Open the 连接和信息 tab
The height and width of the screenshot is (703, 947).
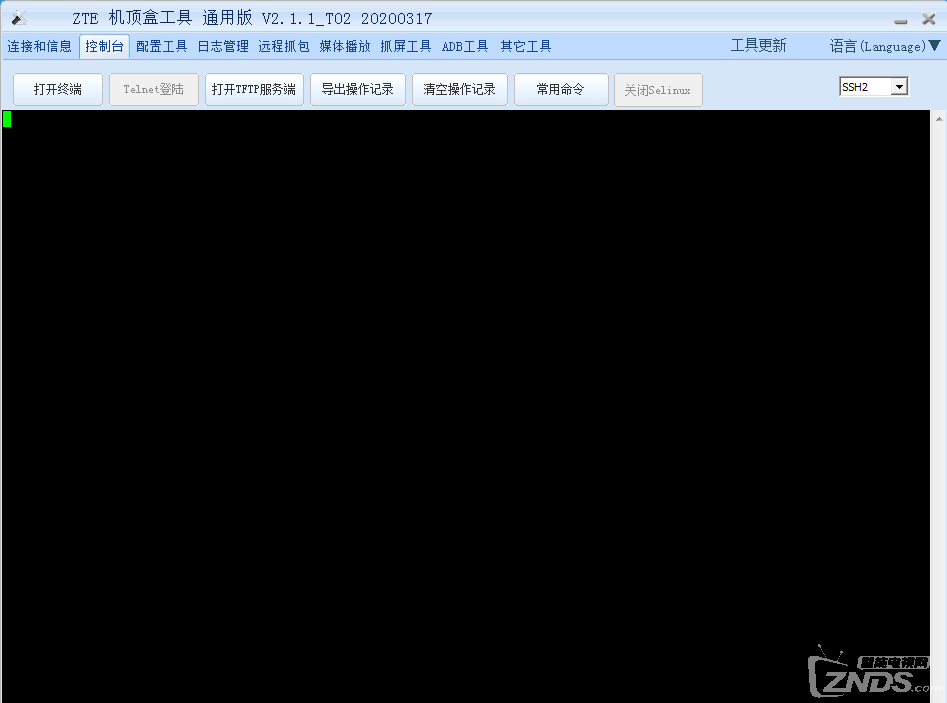39,47
